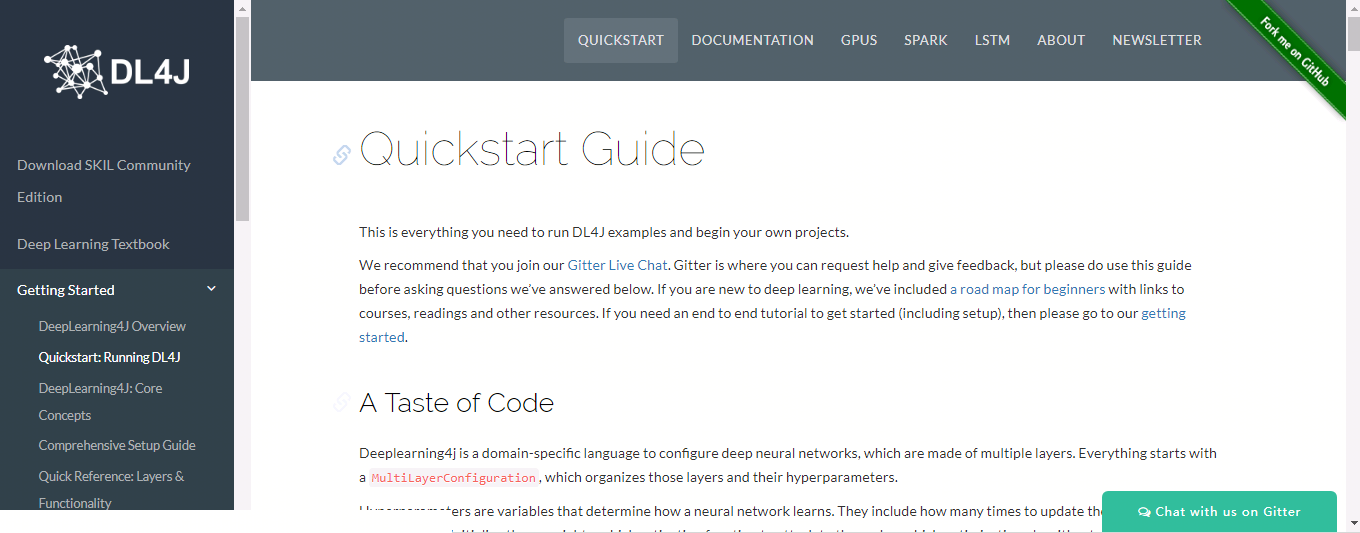Follow the Gitter Live Chat link
Screen dimensions: 1360x533
(617, 265)
